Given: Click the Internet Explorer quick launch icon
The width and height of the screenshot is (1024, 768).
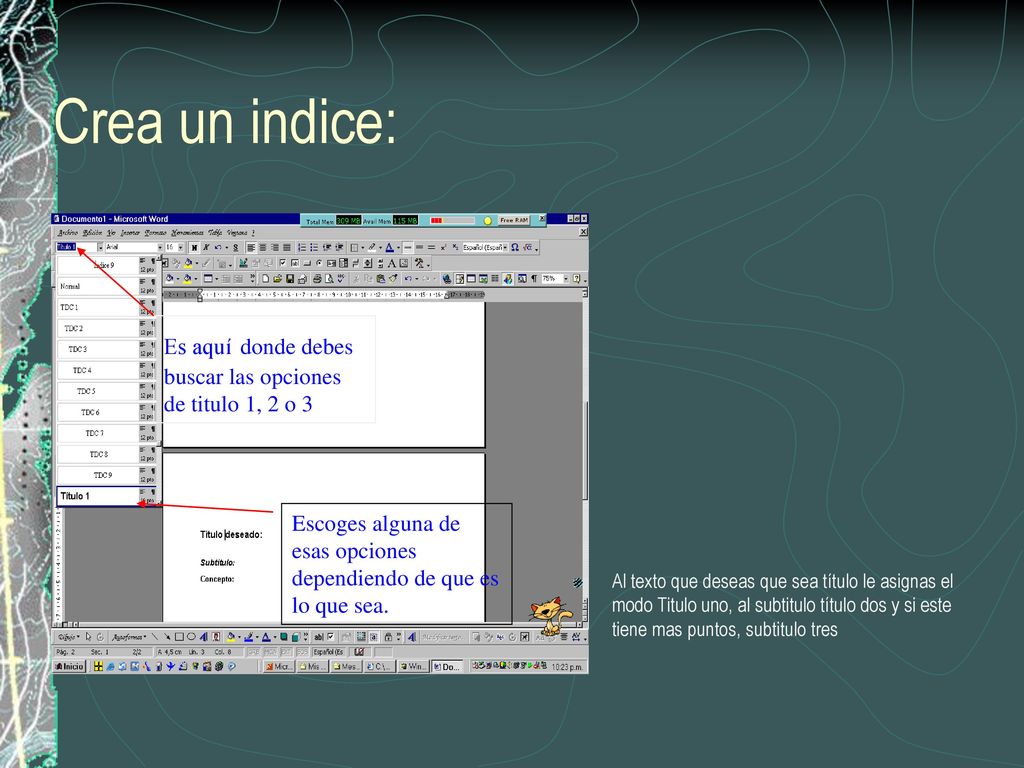Looking at the screenshot, I should tap(110, 666).
